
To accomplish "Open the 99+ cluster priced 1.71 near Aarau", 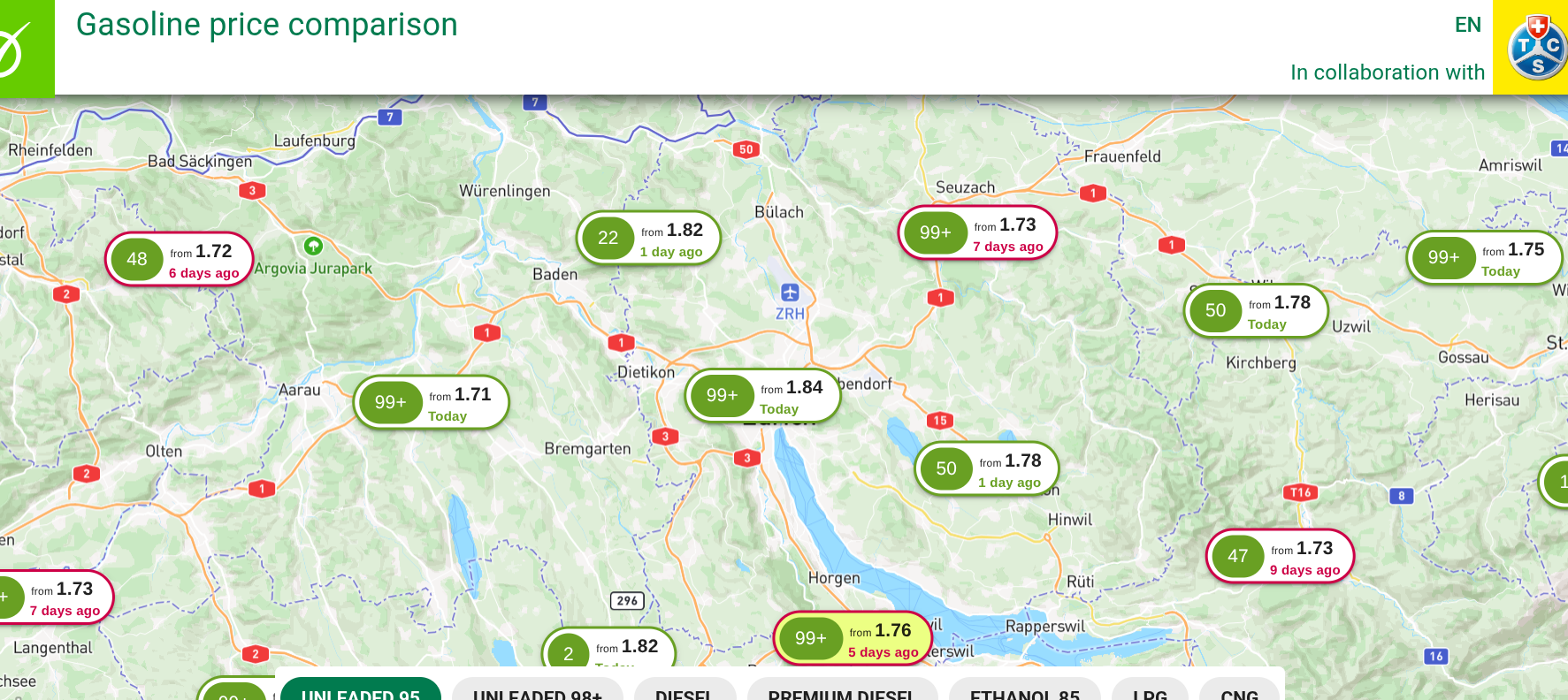I will 432,403.
